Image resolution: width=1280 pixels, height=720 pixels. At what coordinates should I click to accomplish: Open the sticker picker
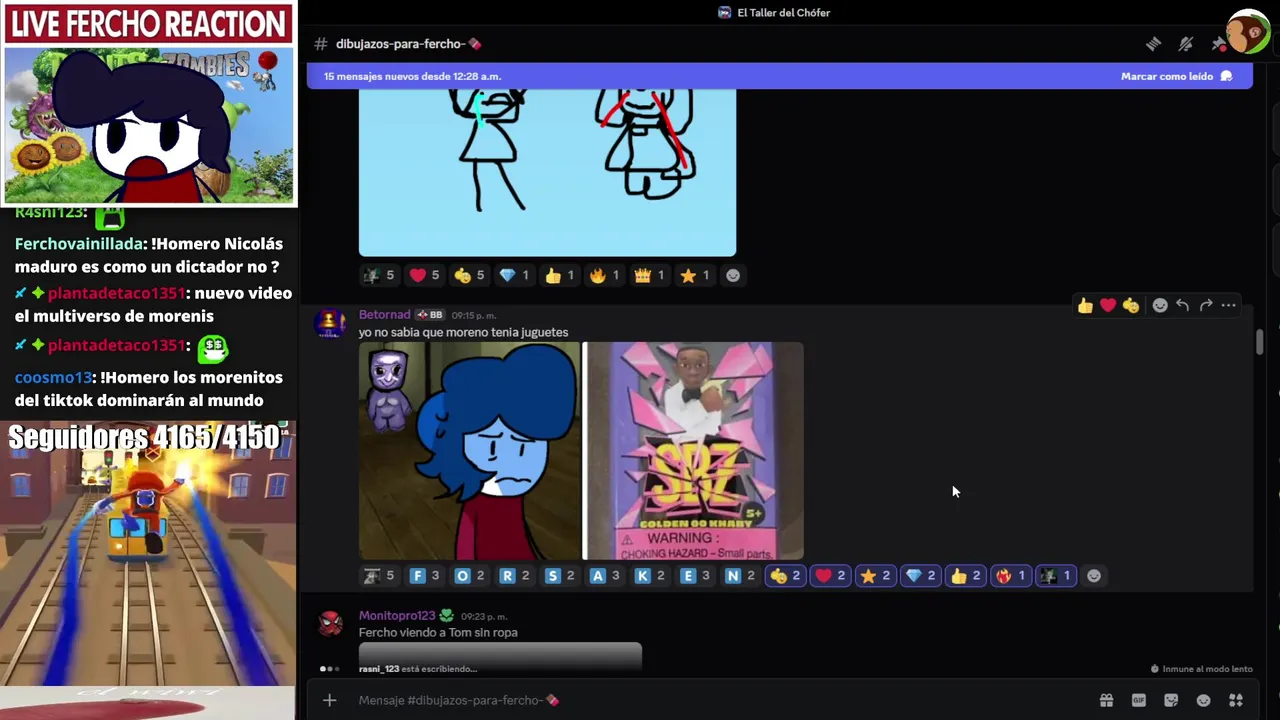[x=1171, y=700]
